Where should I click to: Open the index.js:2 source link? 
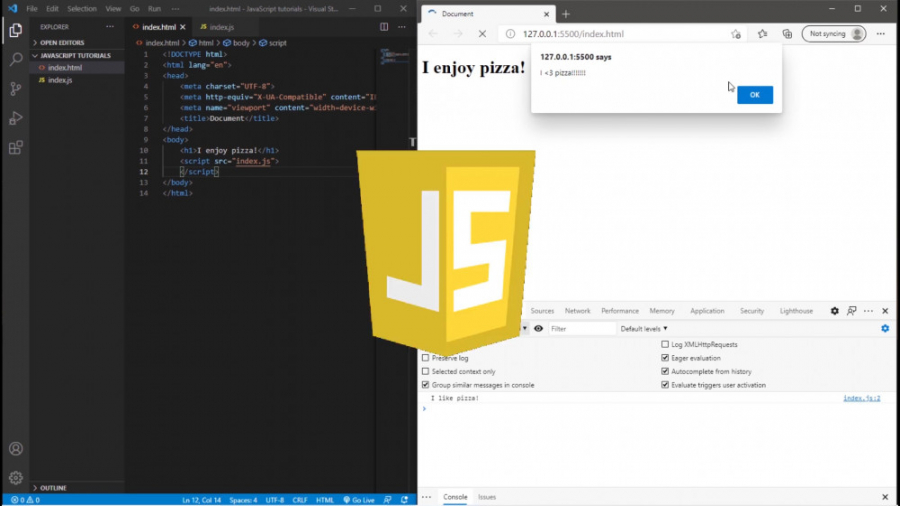862,398
